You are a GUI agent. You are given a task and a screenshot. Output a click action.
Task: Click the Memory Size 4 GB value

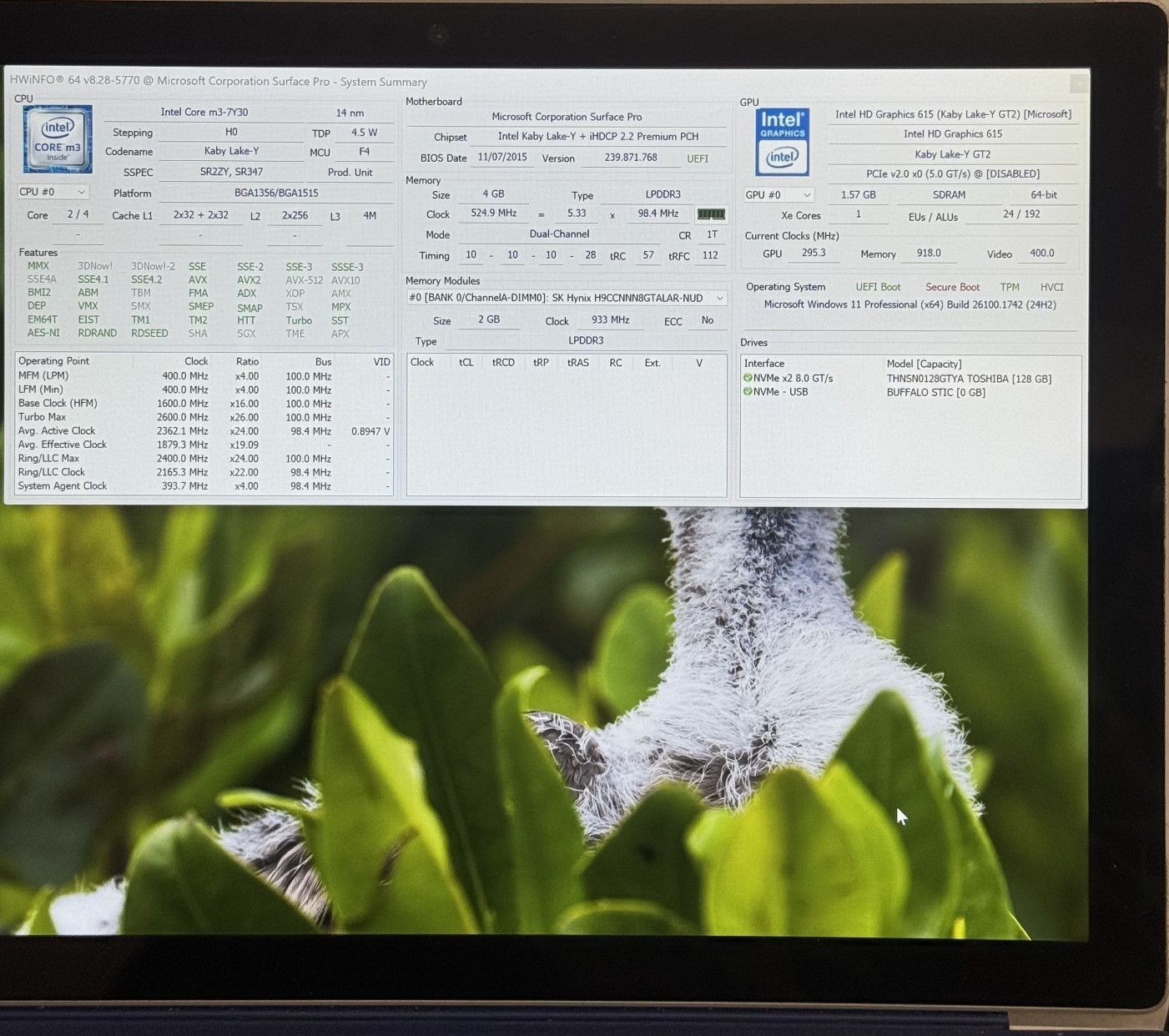click(493, 194)
